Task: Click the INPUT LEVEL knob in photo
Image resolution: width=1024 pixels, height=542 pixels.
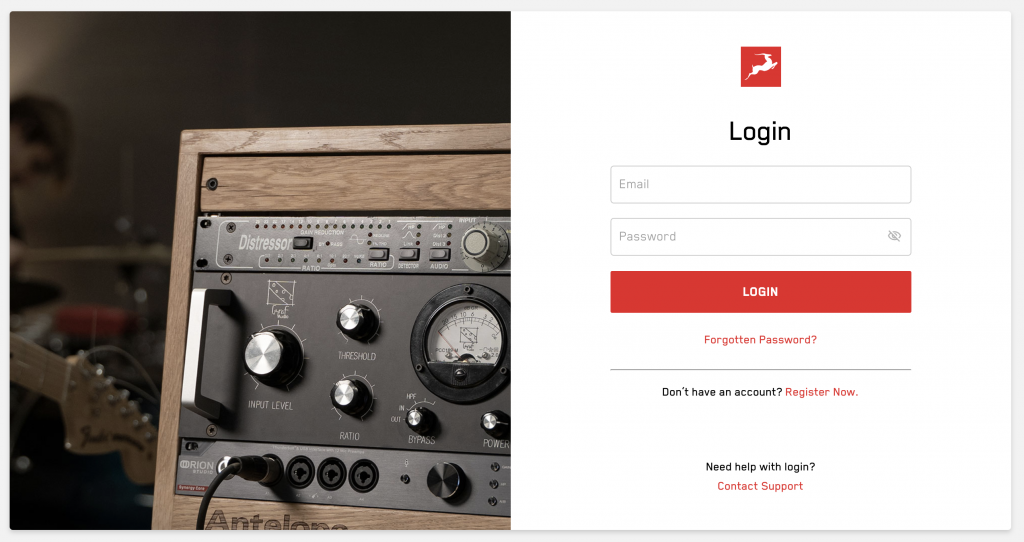Action: tap(272, 355)
